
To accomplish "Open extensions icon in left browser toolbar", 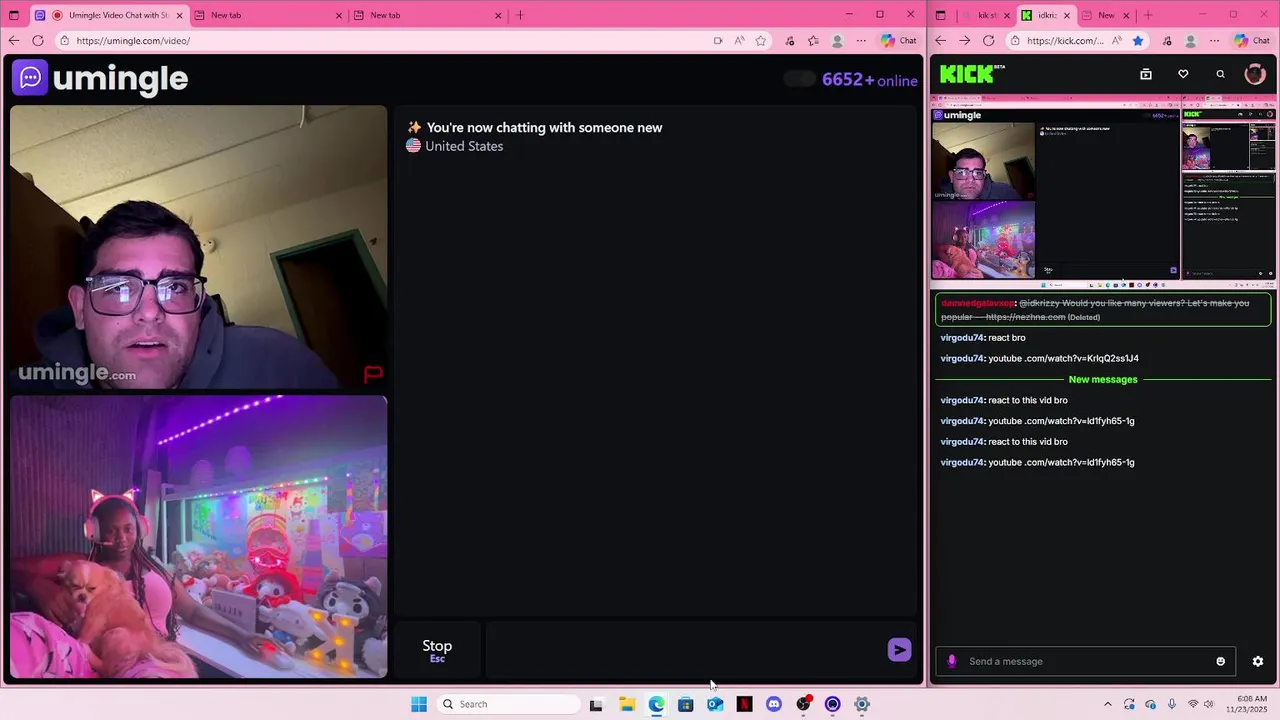I will [790, 40].
